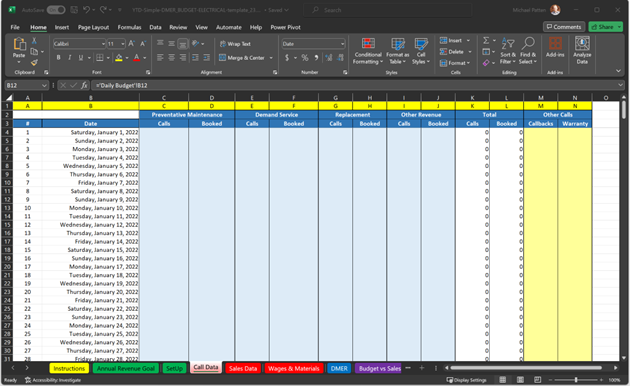
Task: Open the Comments pane
Action: 564,27
